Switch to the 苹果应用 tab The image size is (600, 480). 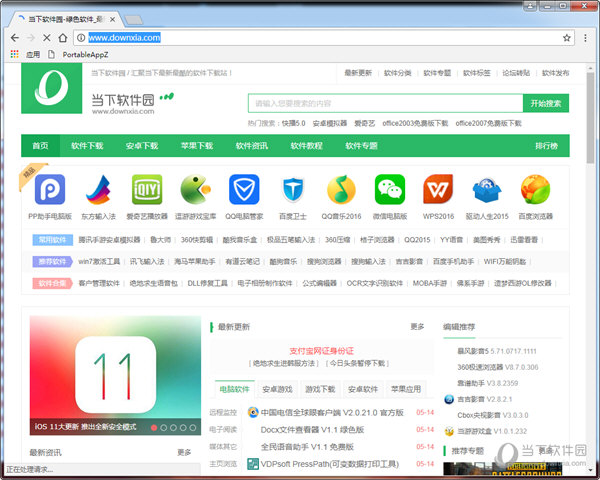point(406,389)
